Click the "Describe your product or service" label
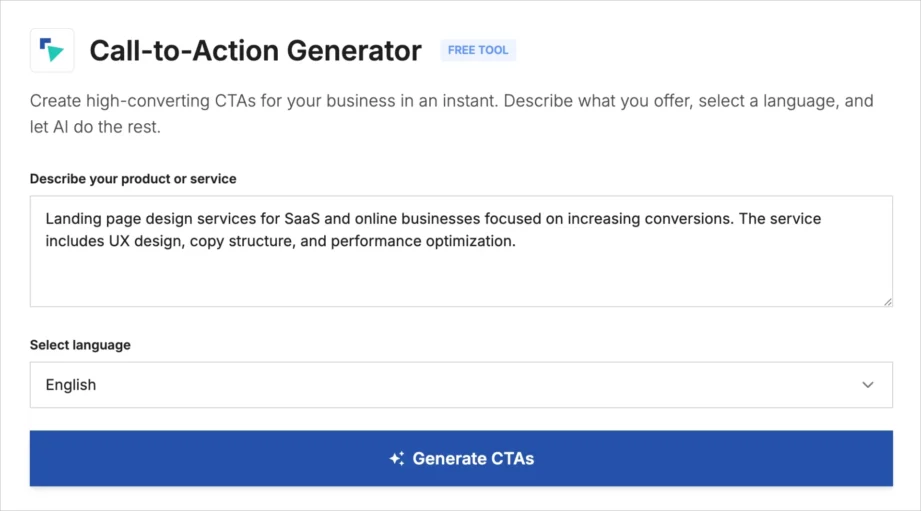921x511 pixels. click(x=133, y=179)
